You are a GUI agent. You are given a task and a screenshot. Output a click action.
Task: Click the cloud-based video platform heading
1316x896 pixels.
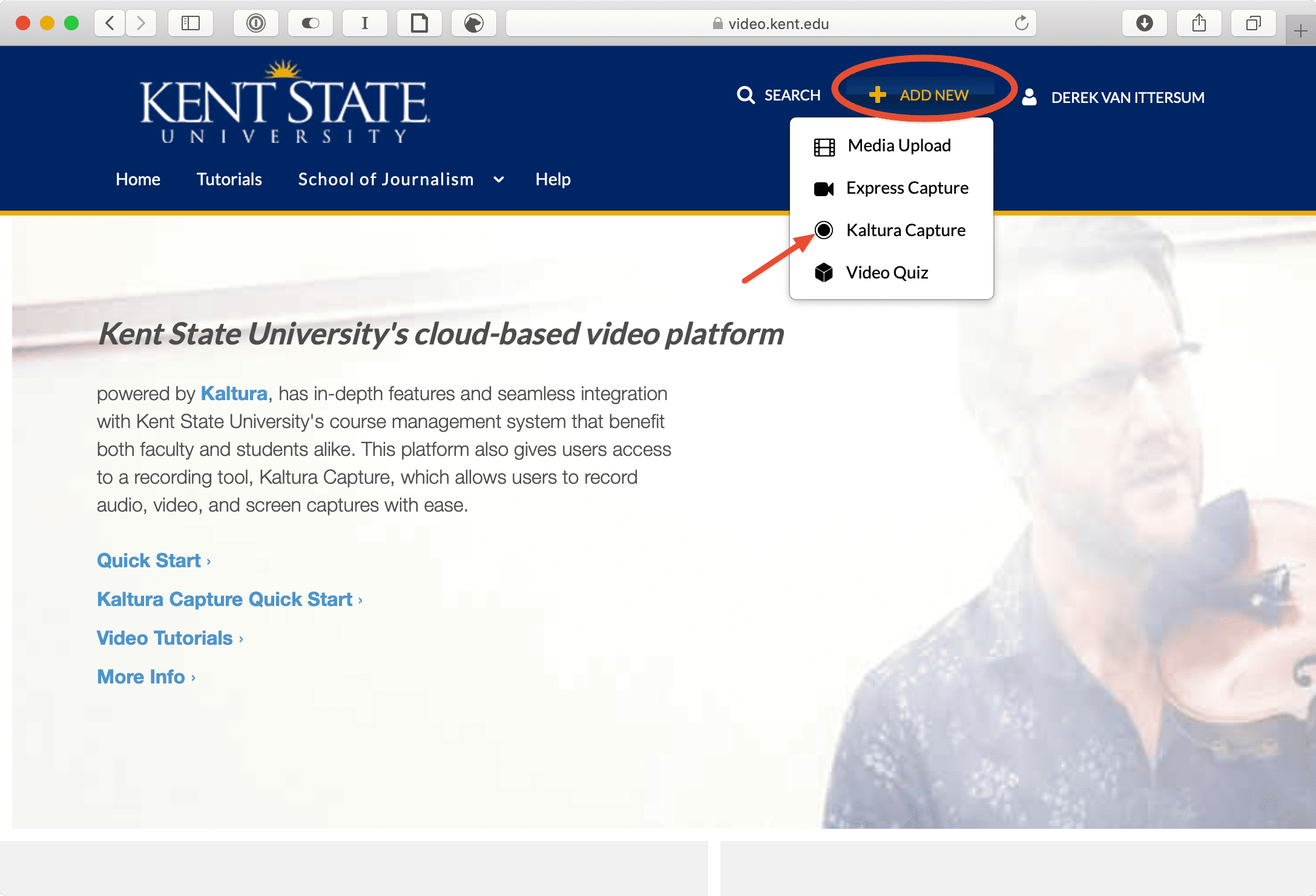point(441,334)
